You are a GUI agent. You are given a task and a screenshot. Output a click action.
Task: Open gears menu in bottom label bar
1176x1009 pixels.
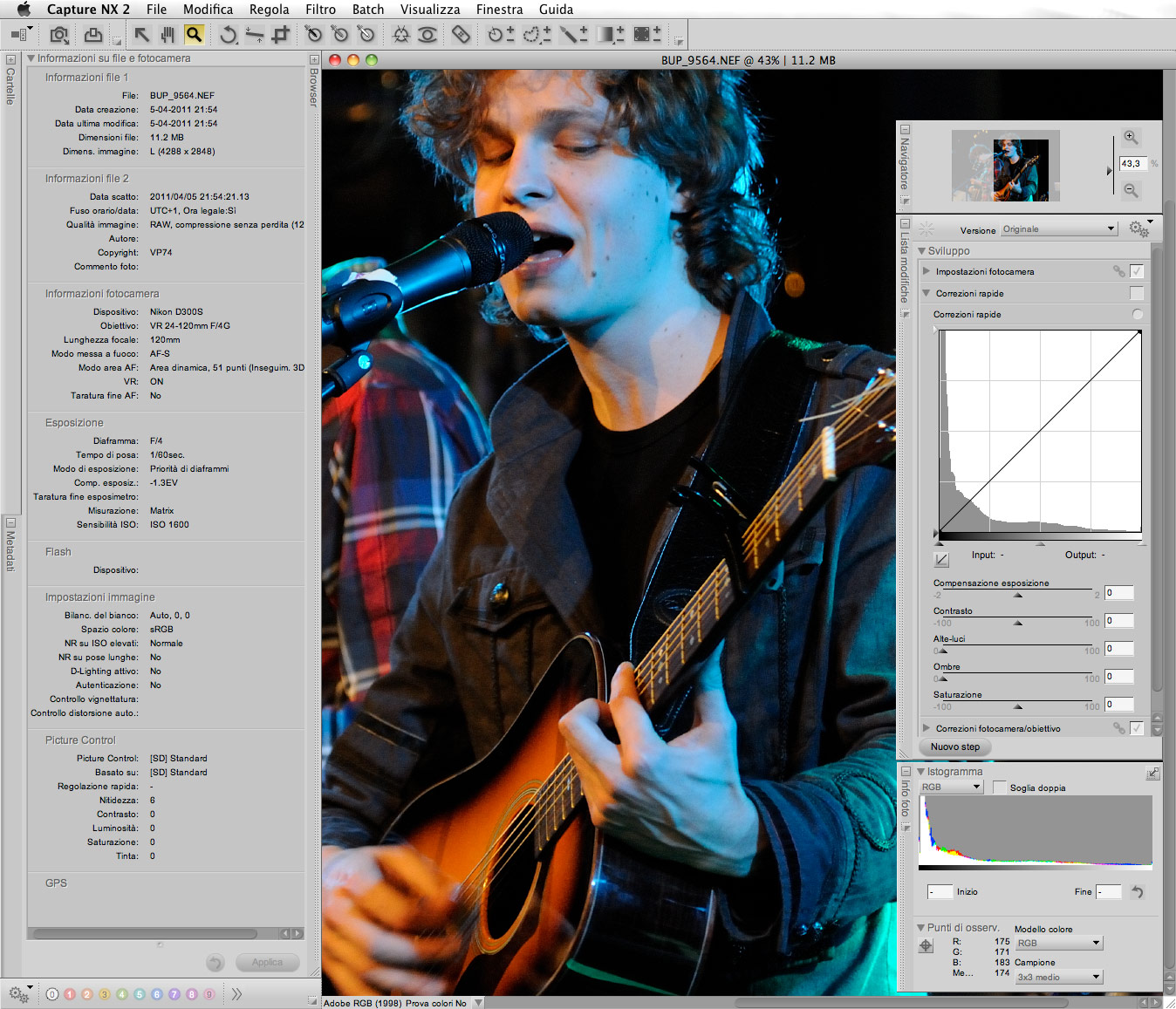tap(20, 993)
